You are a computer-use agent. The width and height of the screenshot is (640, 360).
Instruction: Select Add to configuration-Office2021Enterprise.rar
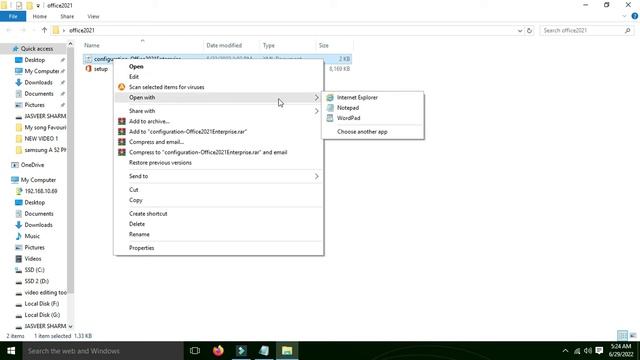tap(188, 132)
